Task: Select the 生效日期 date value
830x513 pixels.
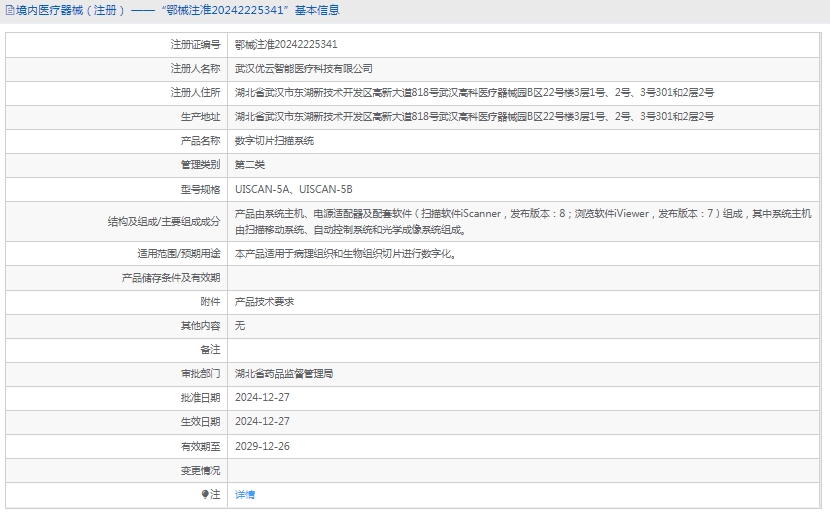Action: [x=262, y=422]
